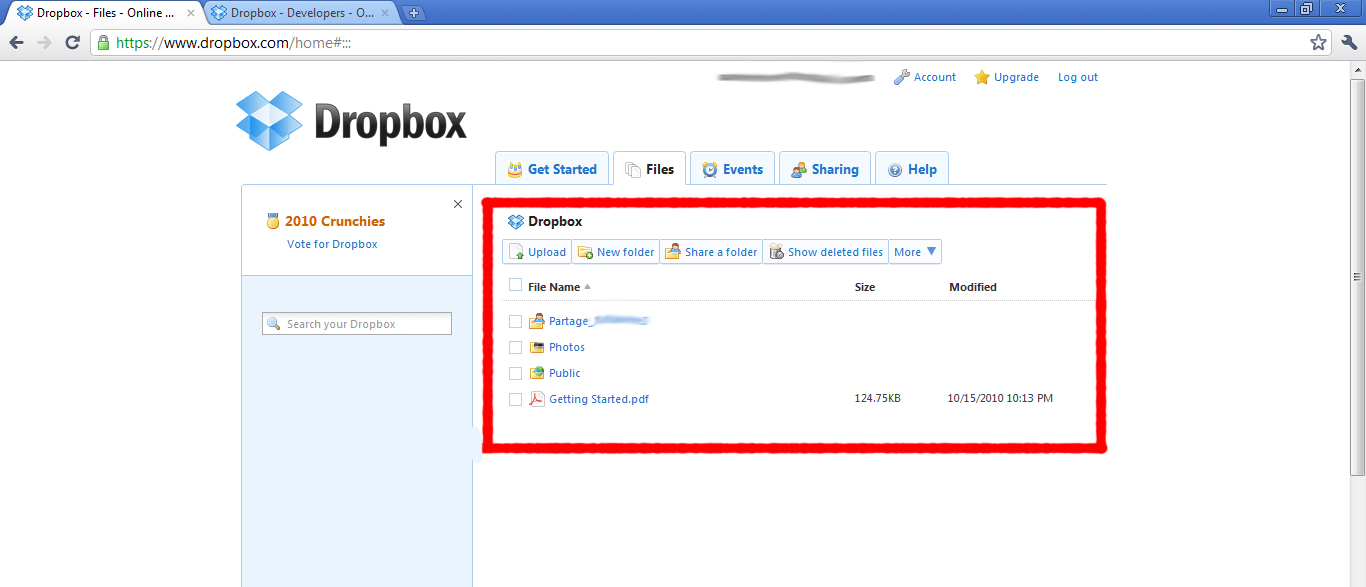1366x587 pixels.
Task: Open Vote for Dropbox
Action: (x=332, y=243)
